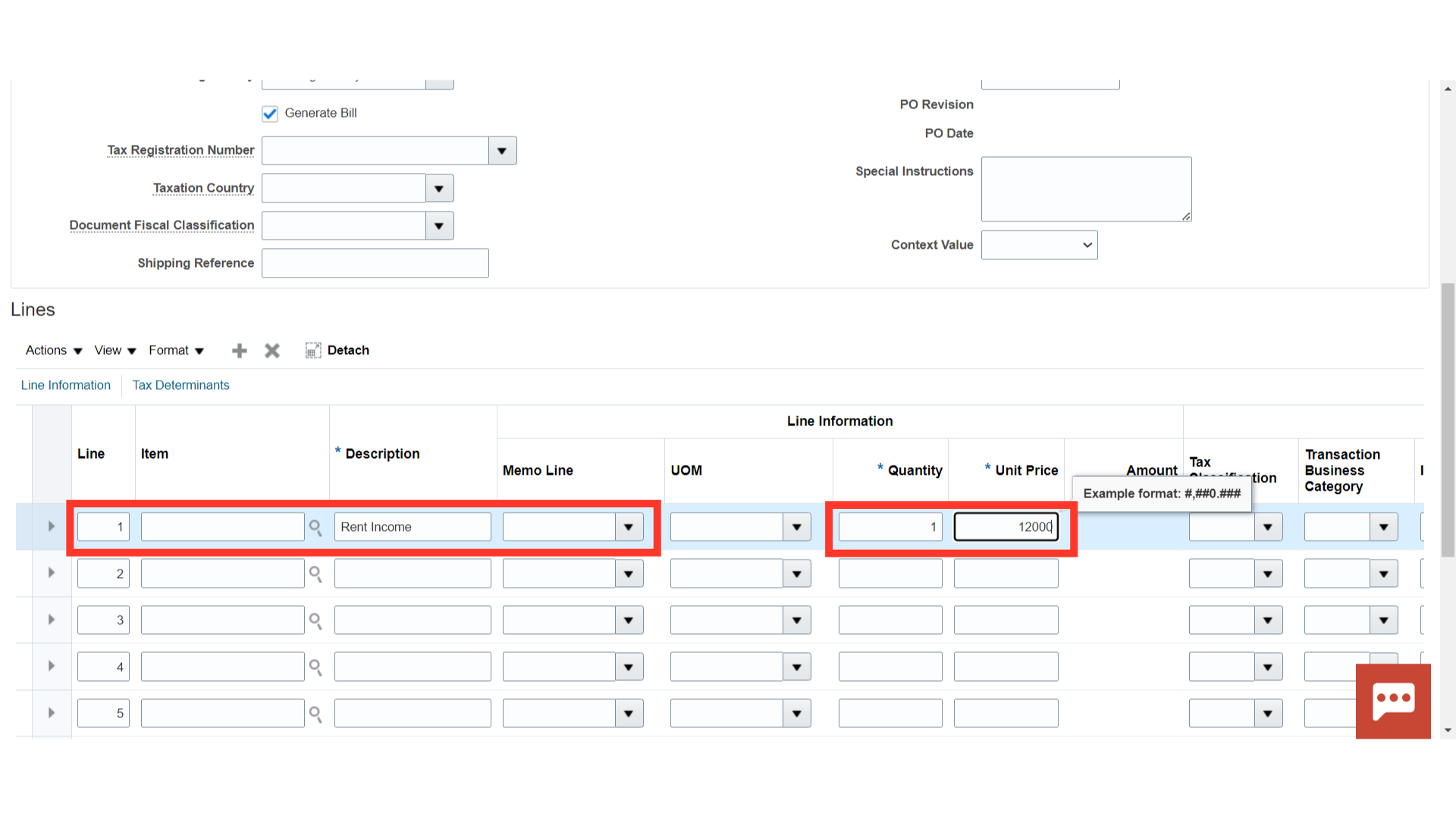This screenshot has height=819, width=1456.
Task: Click the Detach button label
Action: point(348,350)
